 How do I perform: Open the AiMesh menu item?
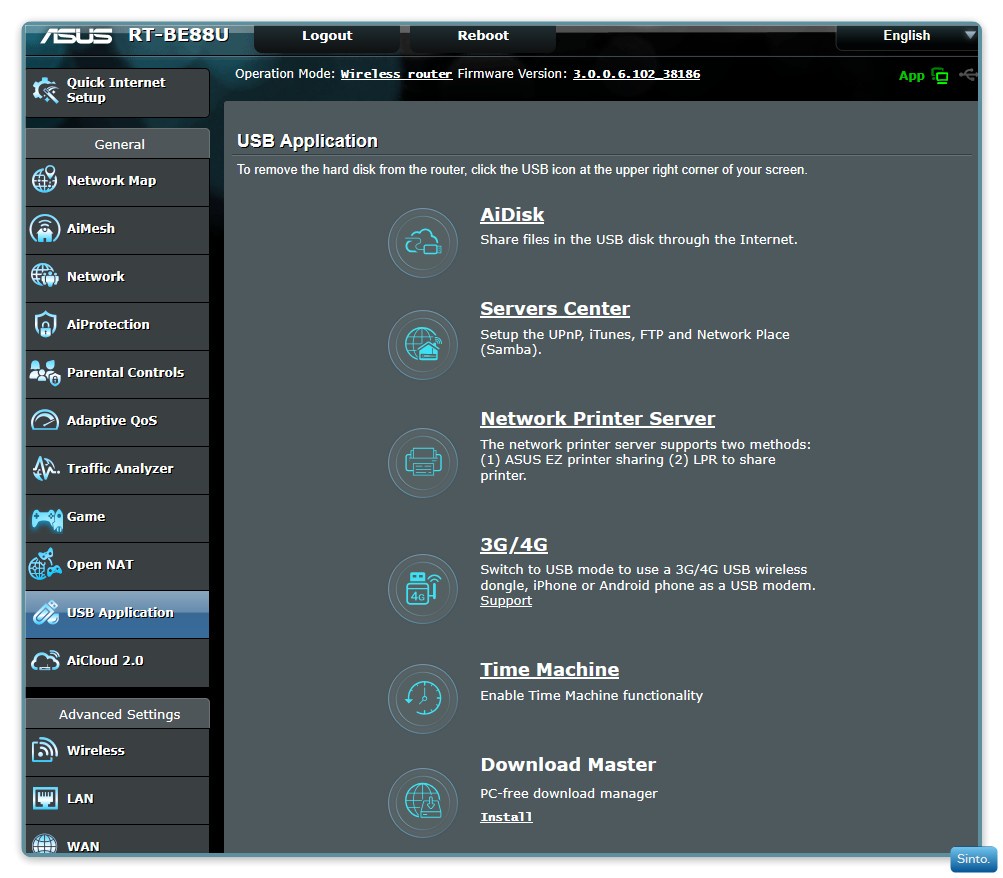pyautogui.click(x=117, y=230)
